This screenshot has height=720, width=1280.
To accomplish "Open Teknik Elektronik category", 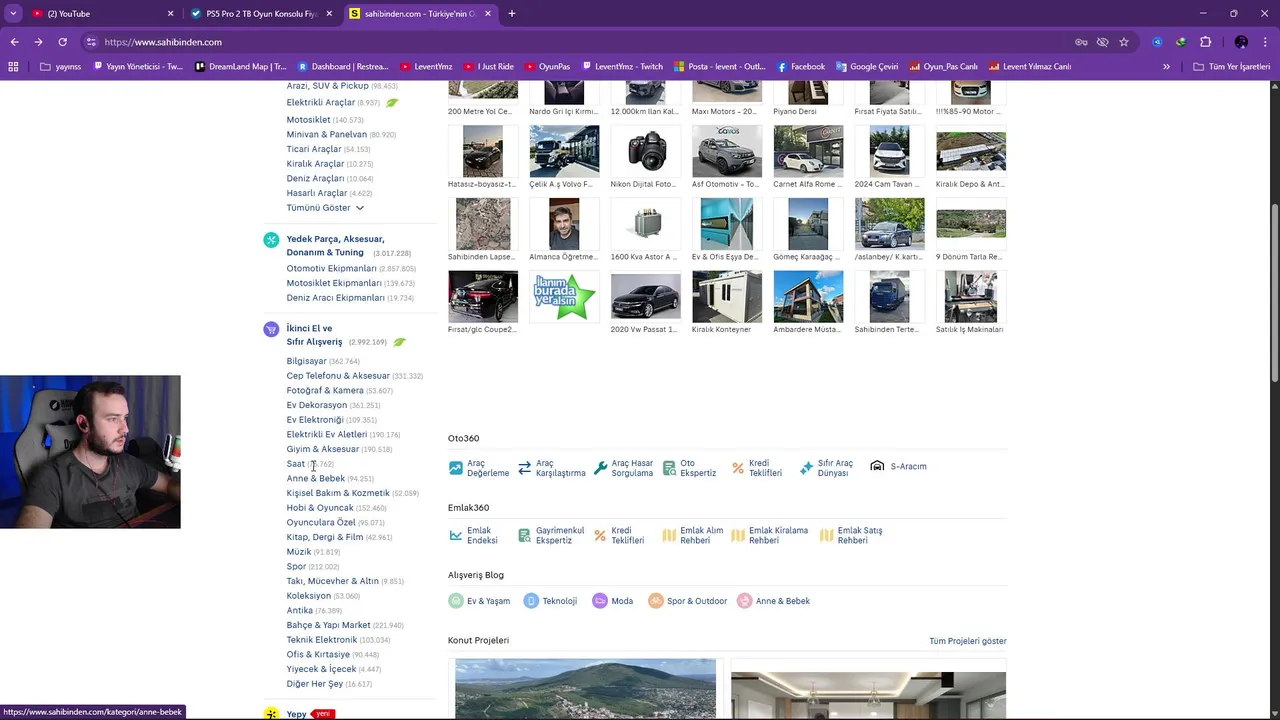I will click(322, 640).
